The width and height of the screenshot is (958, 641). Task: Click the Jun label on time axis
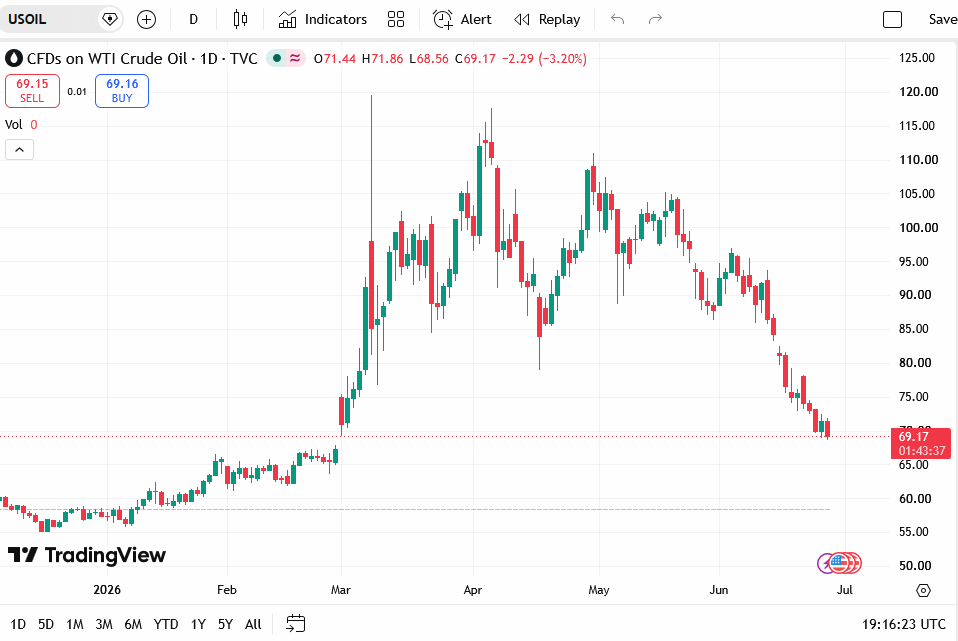718,590
